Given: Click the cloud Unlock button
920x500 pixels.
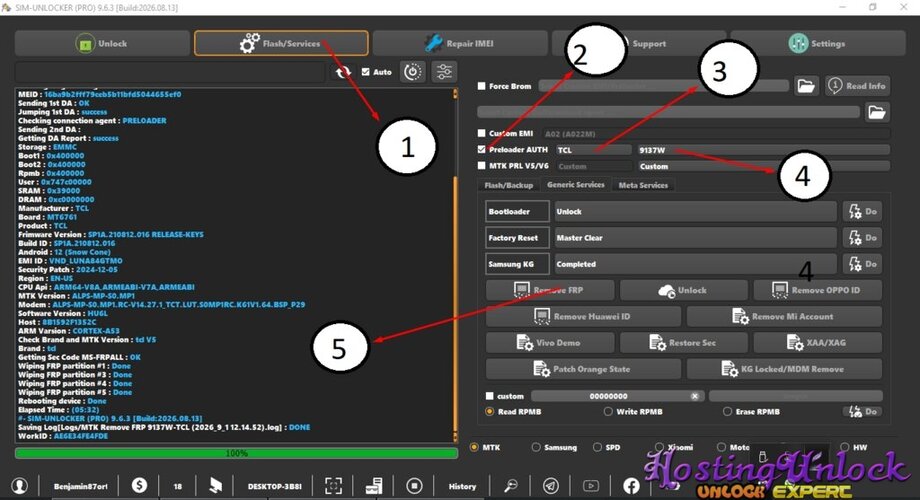Looking at the screenshot, I should [x=684, y=290].
